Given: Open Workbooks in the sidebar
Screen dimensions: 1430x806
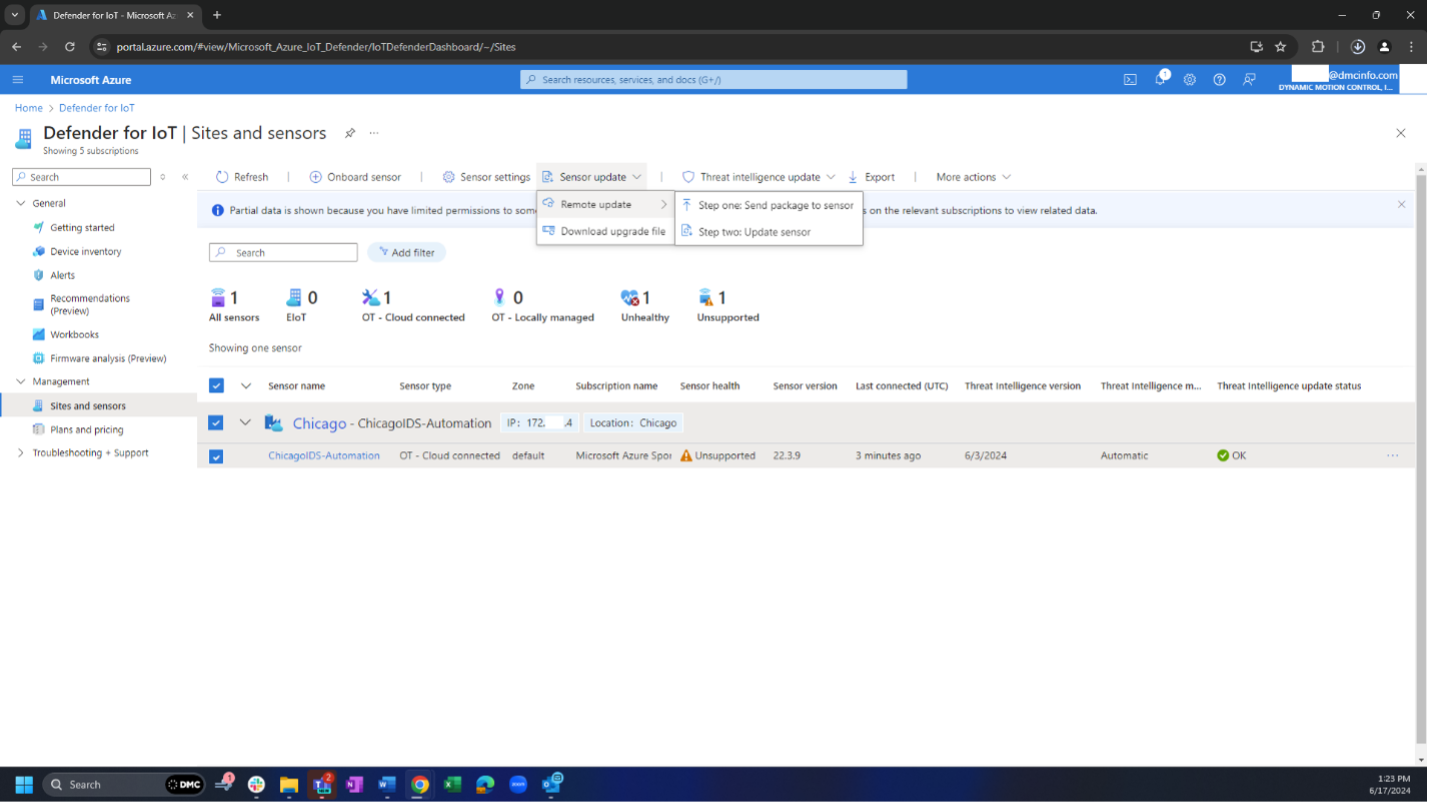Looking at the screenshot, I should [x=75, y=335].
